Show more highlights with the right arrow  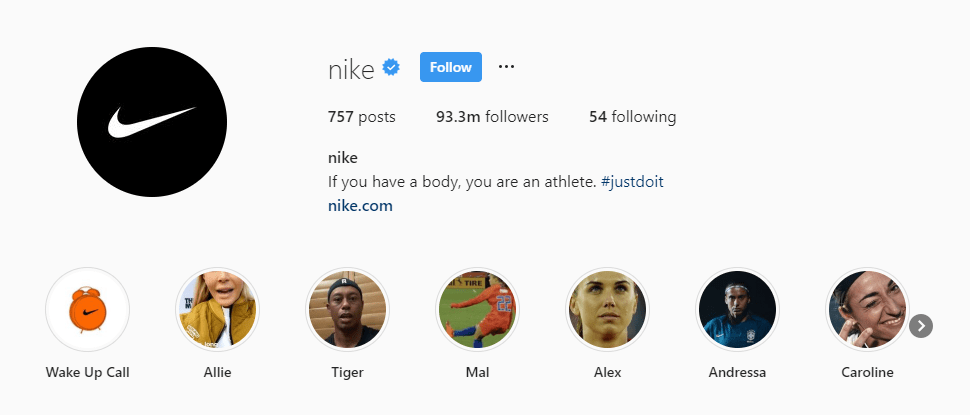921,325
